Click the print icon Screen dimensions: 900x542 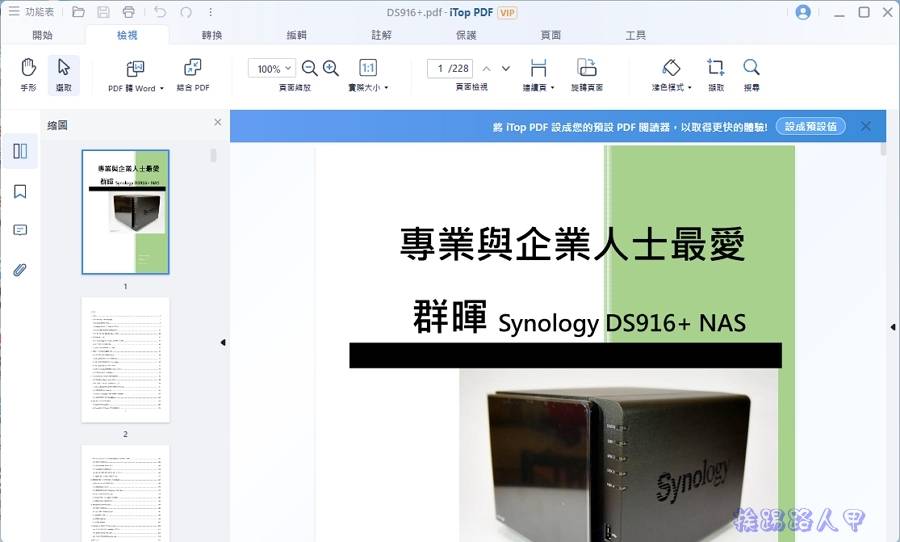point(129,12)
